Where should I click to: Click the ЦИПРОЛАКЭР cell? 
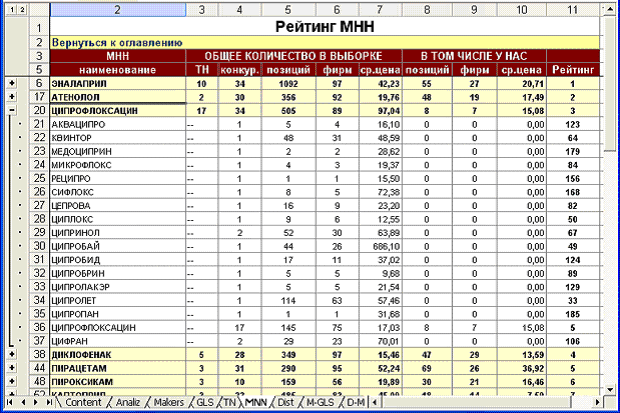click(x=118, y=287)
